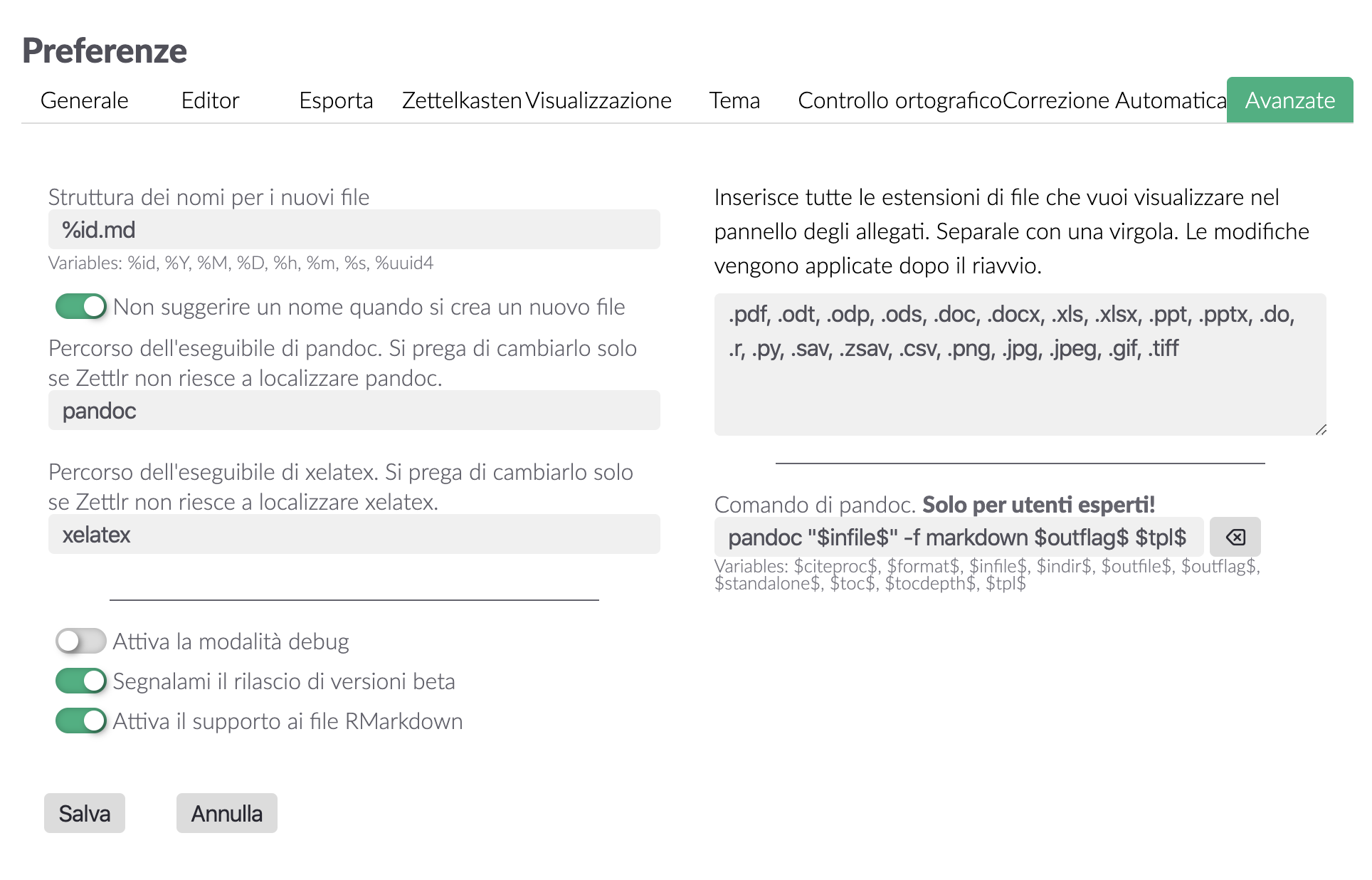Focus the filename pattern field '%id.md'
This screenshot has height=880, width=1372.
coord(354,230)
